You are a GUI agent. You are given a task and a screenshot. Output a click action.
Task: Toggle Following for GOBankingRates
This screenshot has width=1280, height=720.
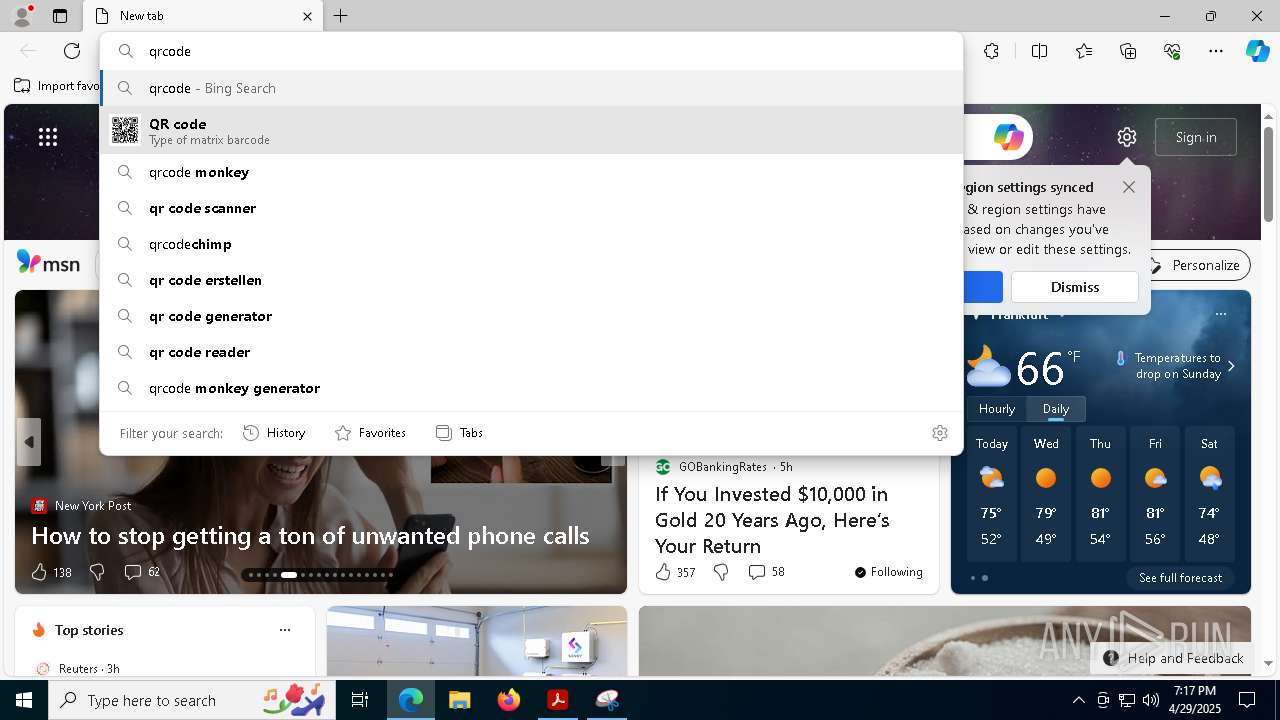[x=888, y=572]
